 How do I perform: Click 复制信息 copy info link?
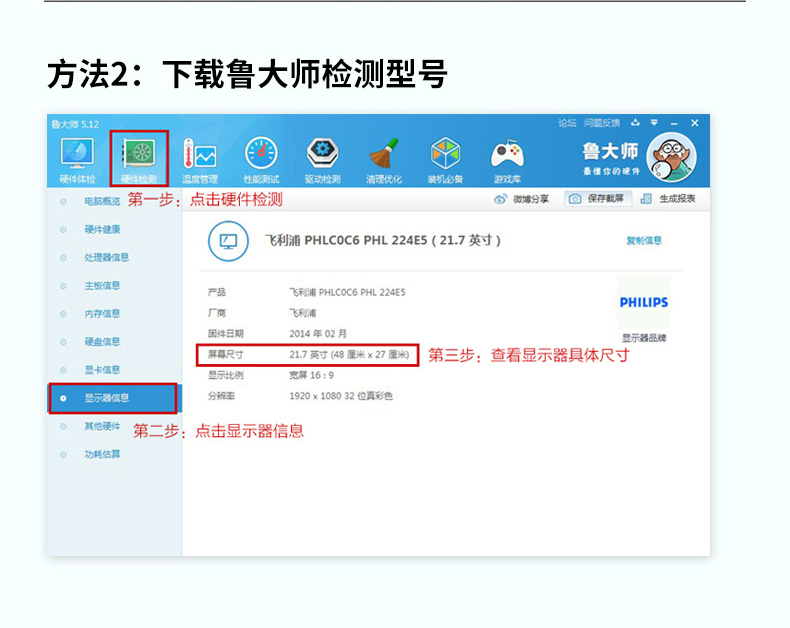[x=644, y=240]
